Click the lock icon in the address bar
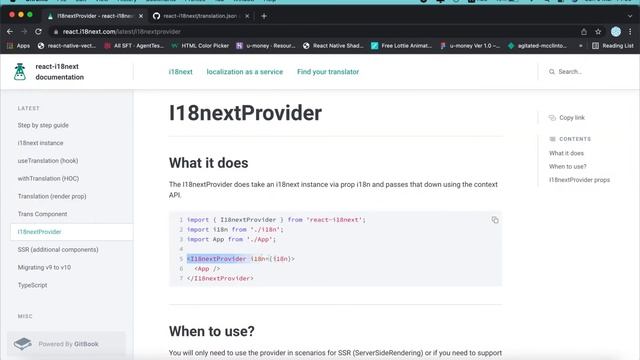The width and height of the screenshot is (640, 360). point(56,32)
